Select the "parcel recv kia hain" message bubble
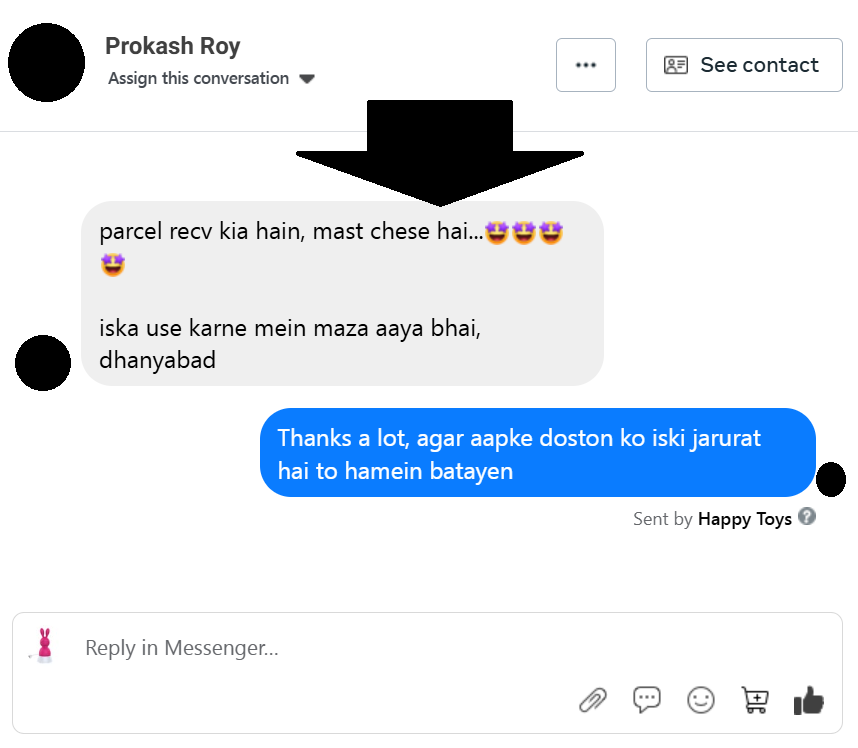Viewport: 858px width, 748px height. coord(342,294)
